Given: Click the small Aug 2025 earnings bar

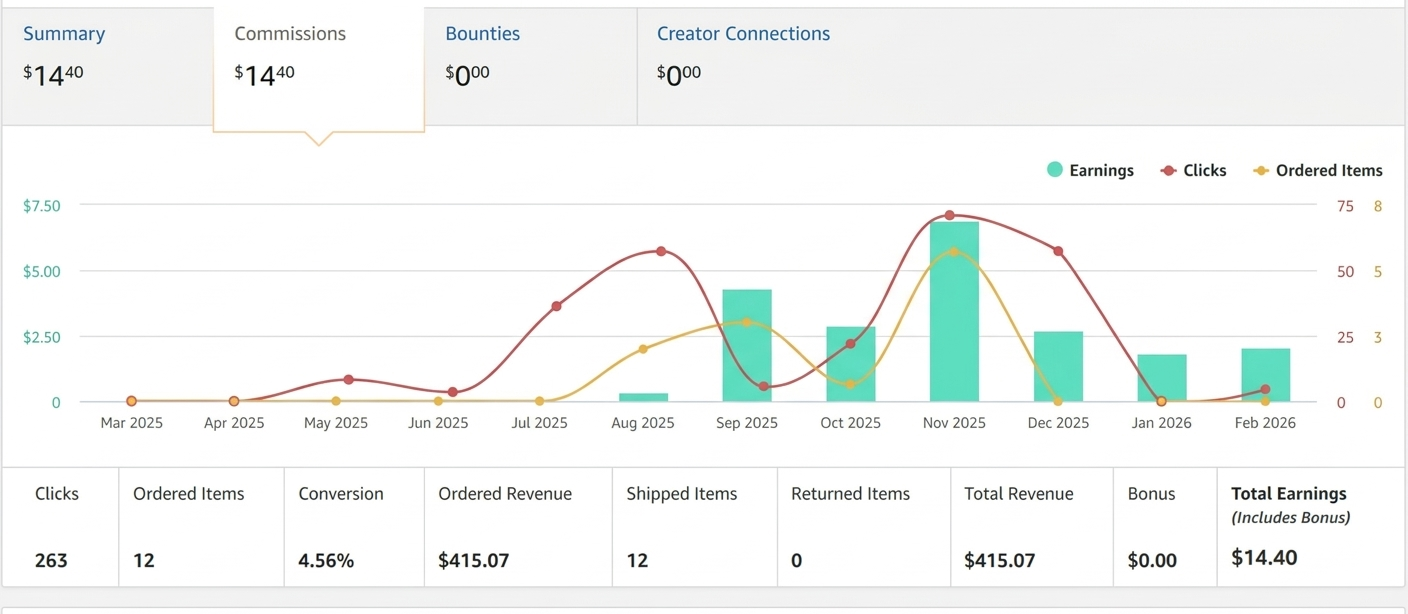Looking at the screenshot, I should coord(643,398).
